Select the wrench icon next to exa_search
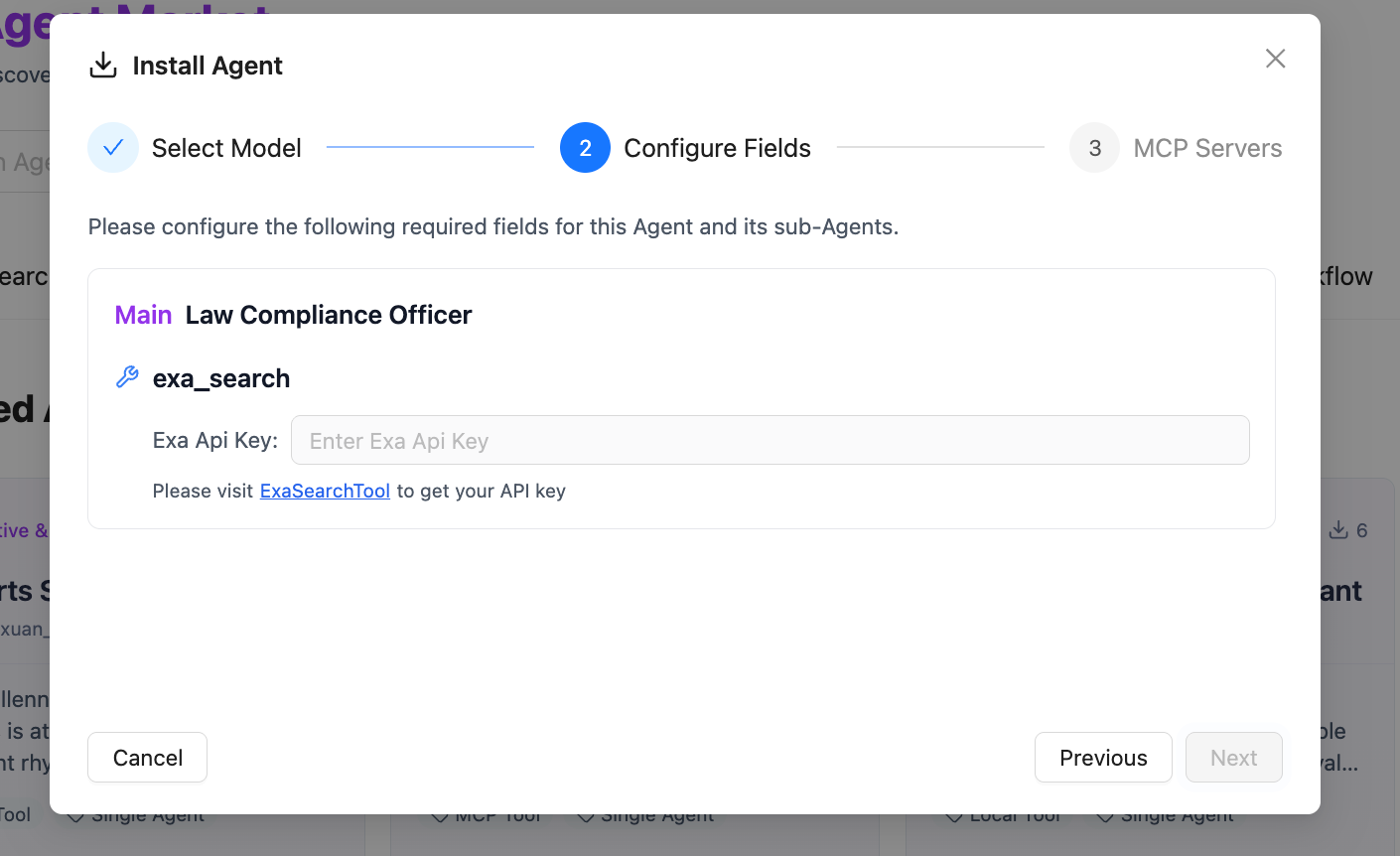This screenshot has height=856, width=1400. coord(127,376)
